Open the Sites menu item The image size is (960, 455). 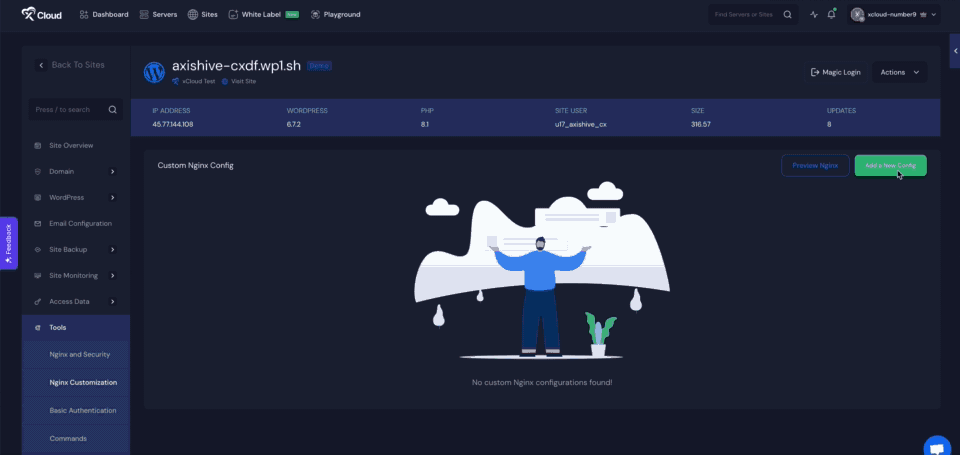click(x=203, y=14)
